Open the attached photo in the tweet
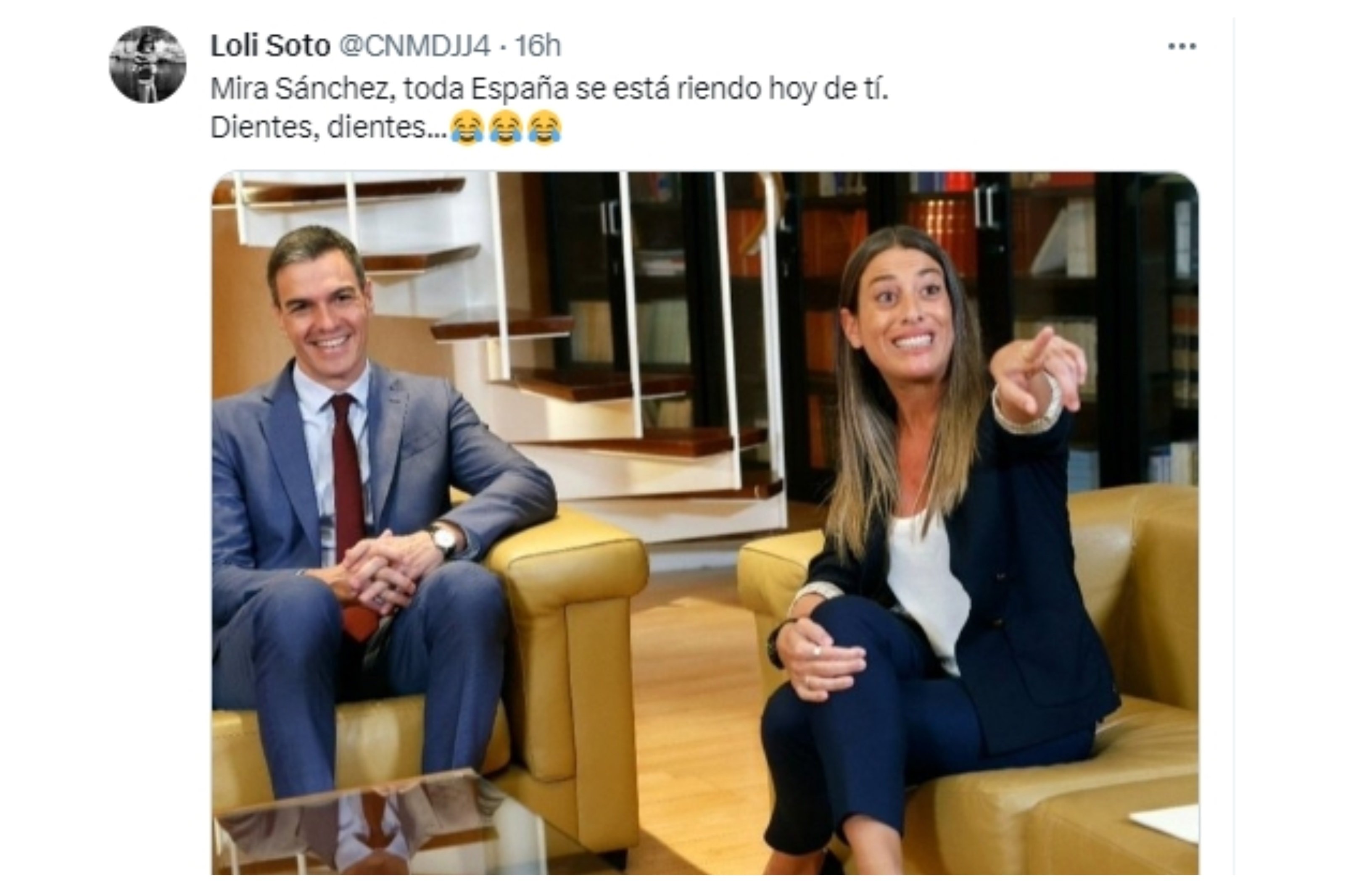 tap(705, 523)
